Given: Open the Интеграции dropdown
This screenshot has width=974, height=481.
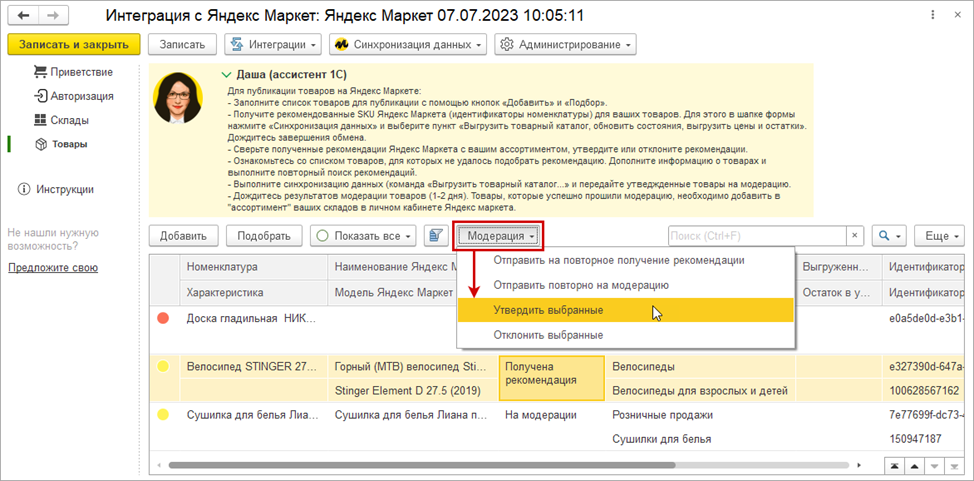Looking at the screenshot, I should click(273, 44).
